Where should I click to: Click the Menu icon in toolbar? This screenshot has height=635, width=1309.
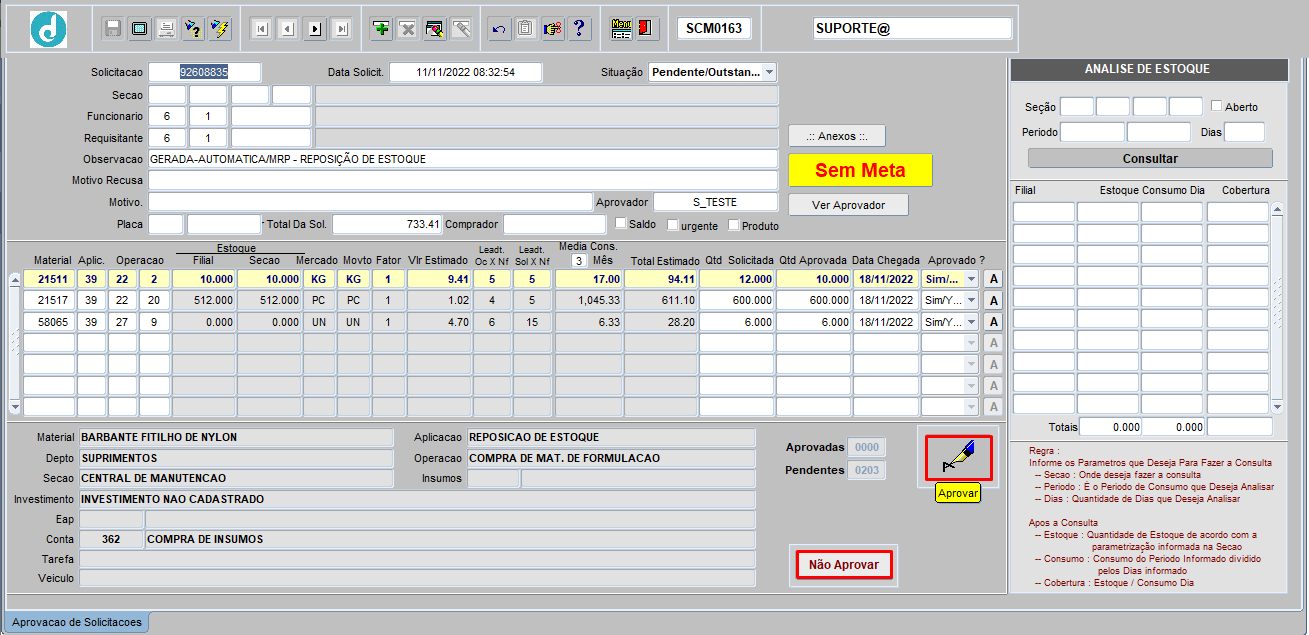pos(621,29)
